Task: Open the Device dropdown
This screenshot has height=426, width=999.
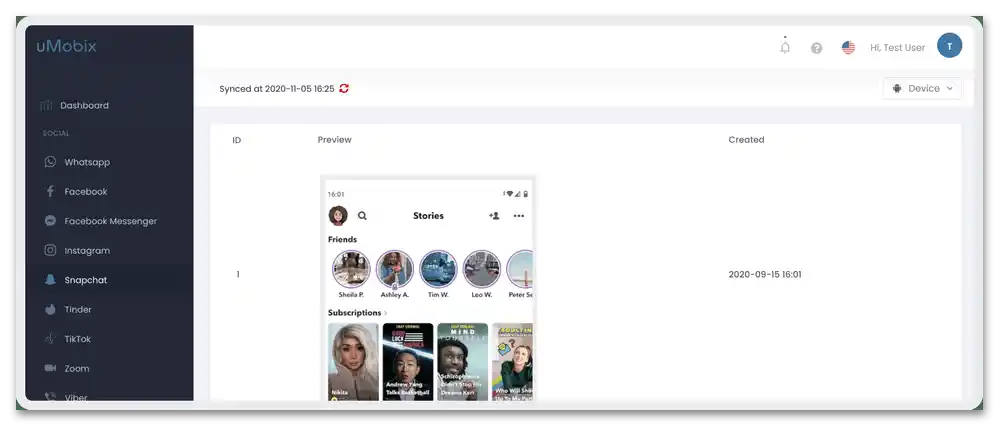Action: tap(922, 89)
